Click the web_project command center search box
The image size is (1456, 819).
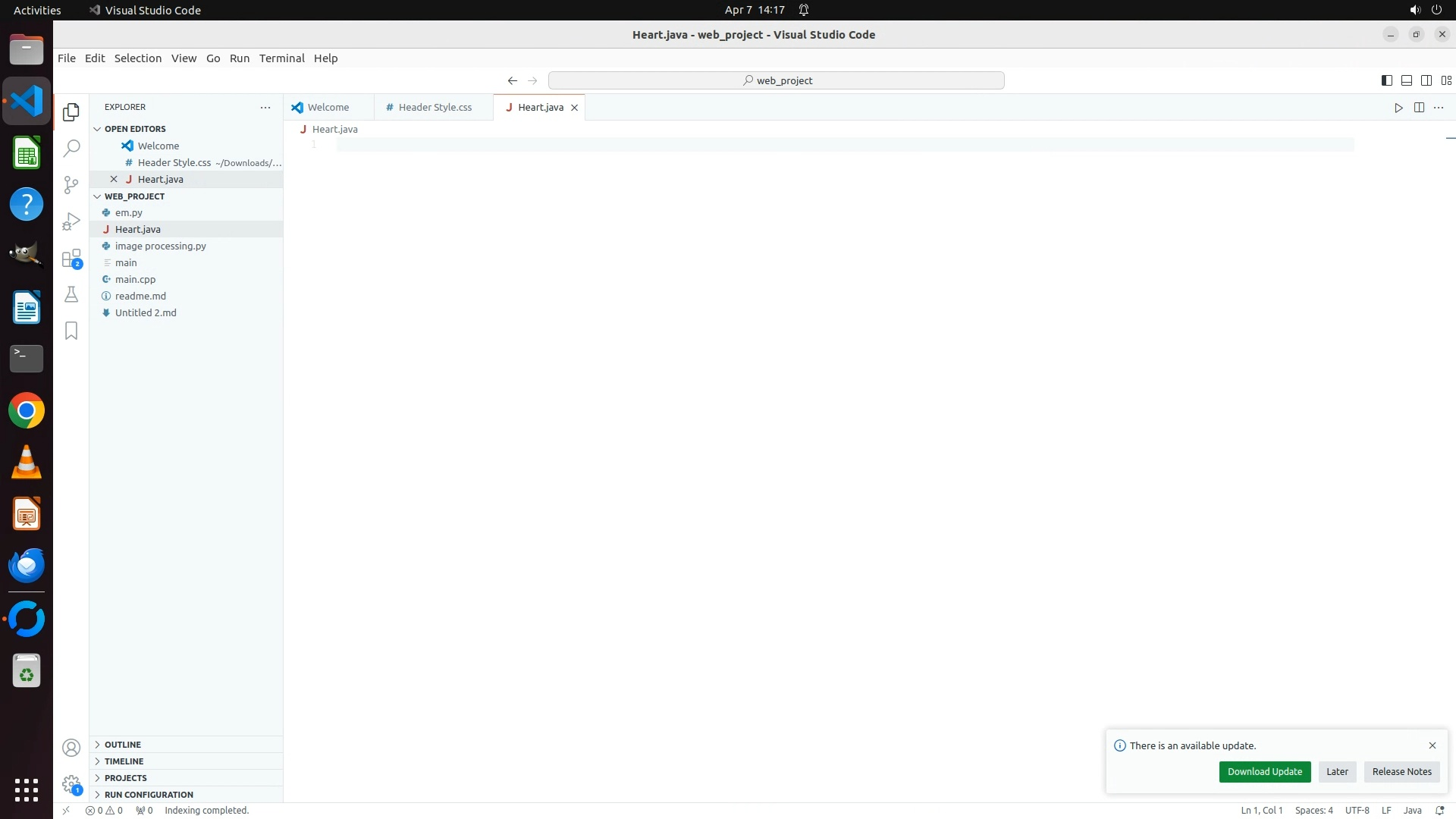tap(776, 80)
